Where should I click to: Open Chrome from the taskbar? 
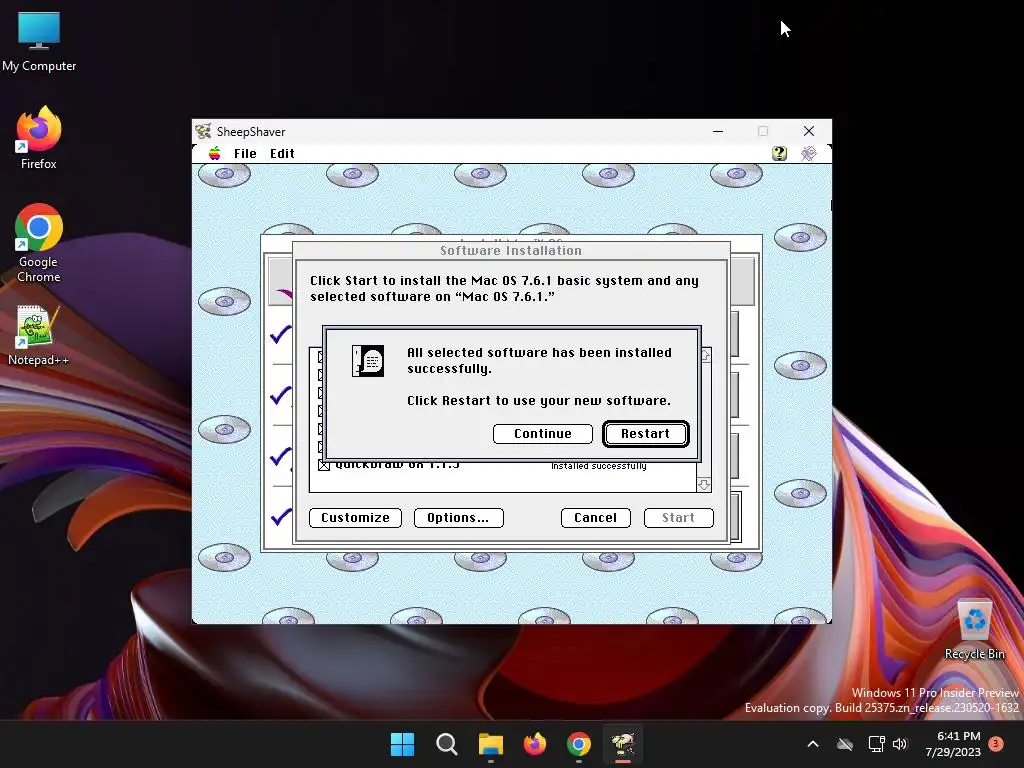pos(579,744)
